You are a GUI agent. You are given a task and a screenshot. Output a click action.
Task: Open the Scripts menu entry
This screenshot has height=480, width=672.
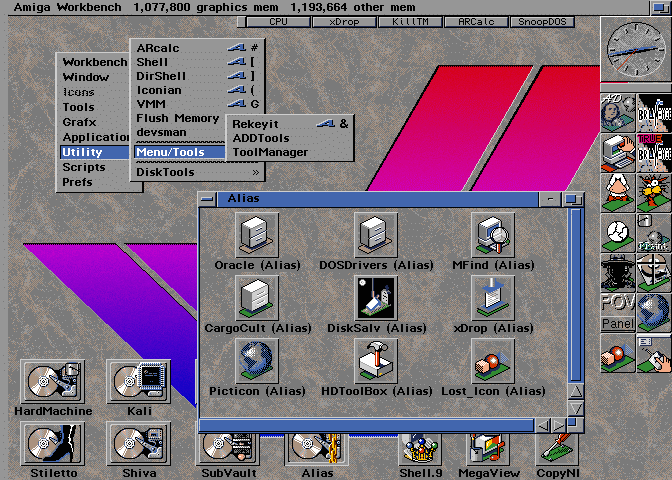point(94,167)
